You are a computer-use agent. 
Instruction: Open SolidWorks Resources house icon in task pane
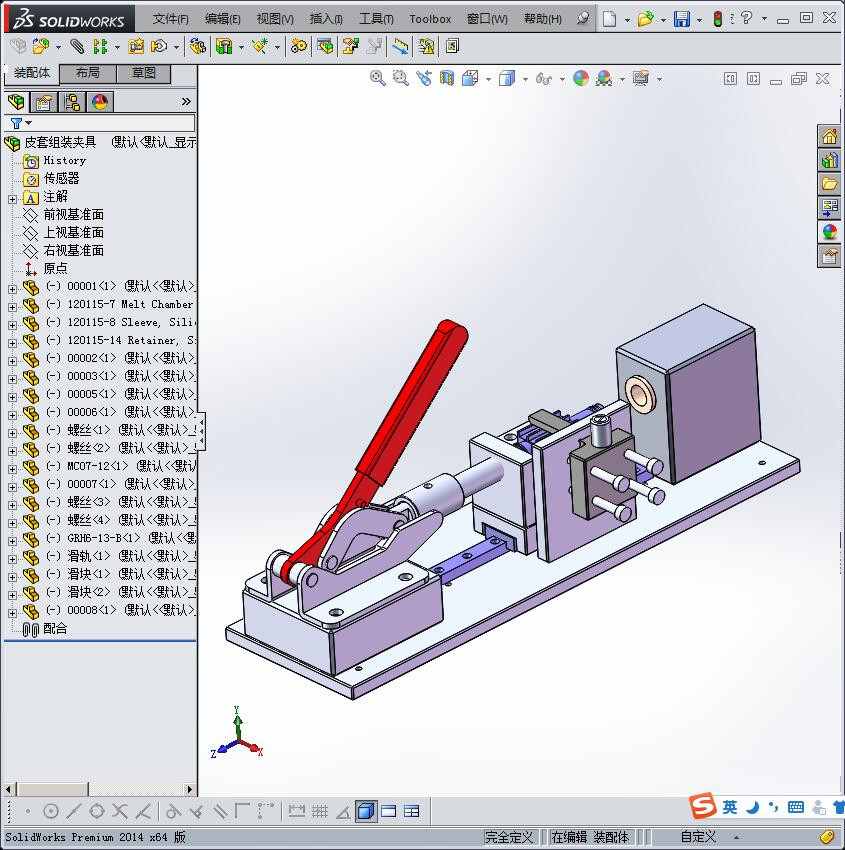click(x=829, y=136)
